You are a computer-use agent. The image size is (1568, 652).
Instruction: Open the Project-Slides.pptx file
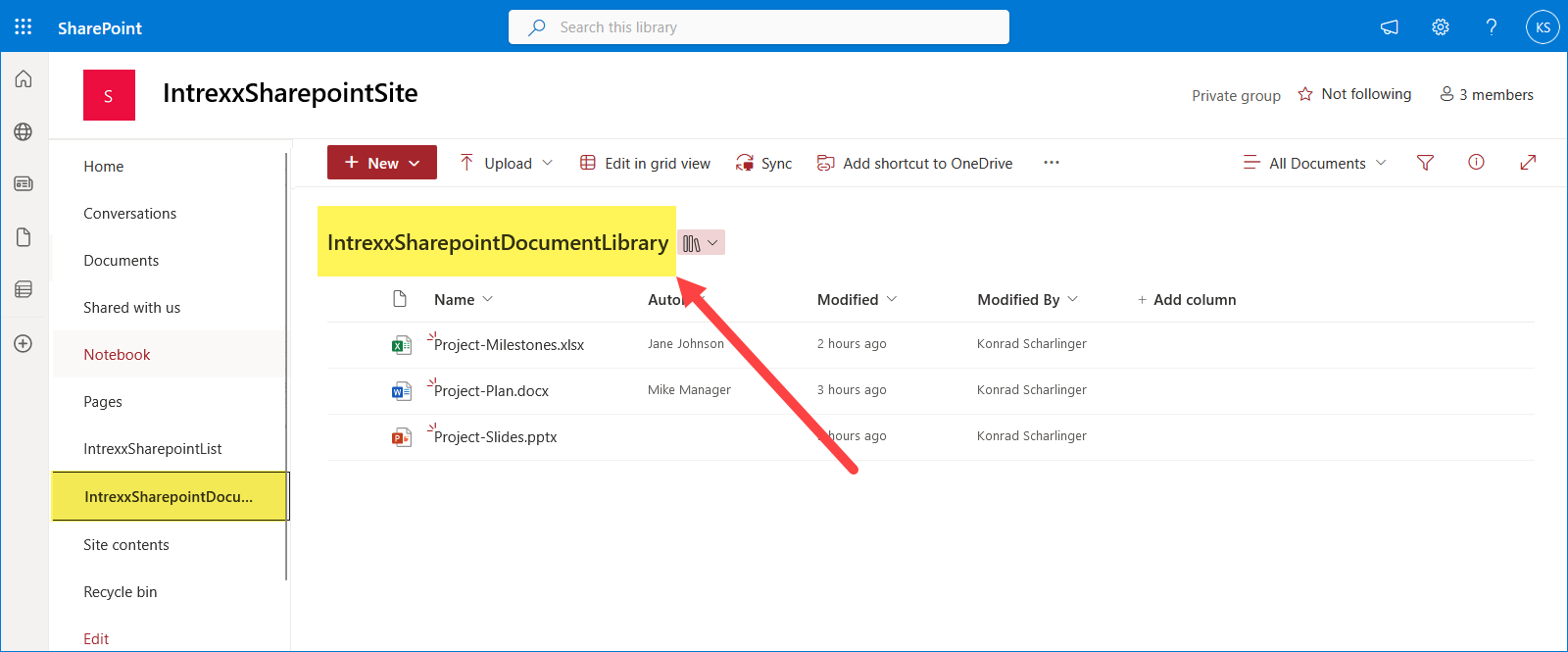pos(495,437)
